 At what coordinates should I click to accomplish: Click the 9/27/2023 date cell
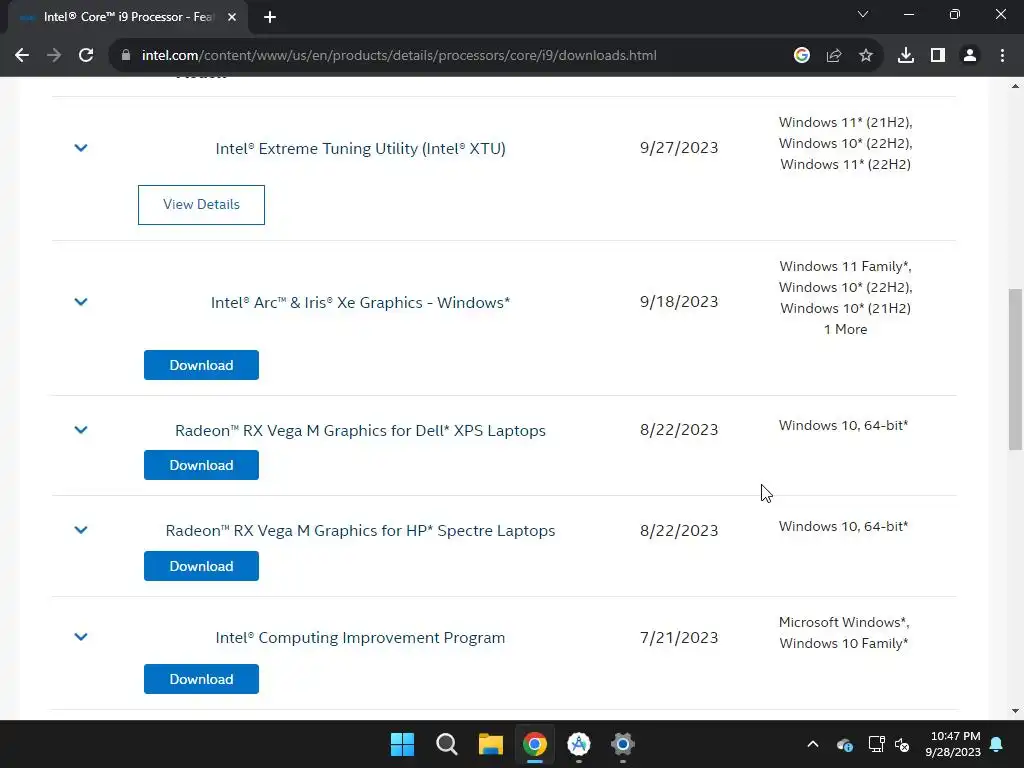[679, 148]
